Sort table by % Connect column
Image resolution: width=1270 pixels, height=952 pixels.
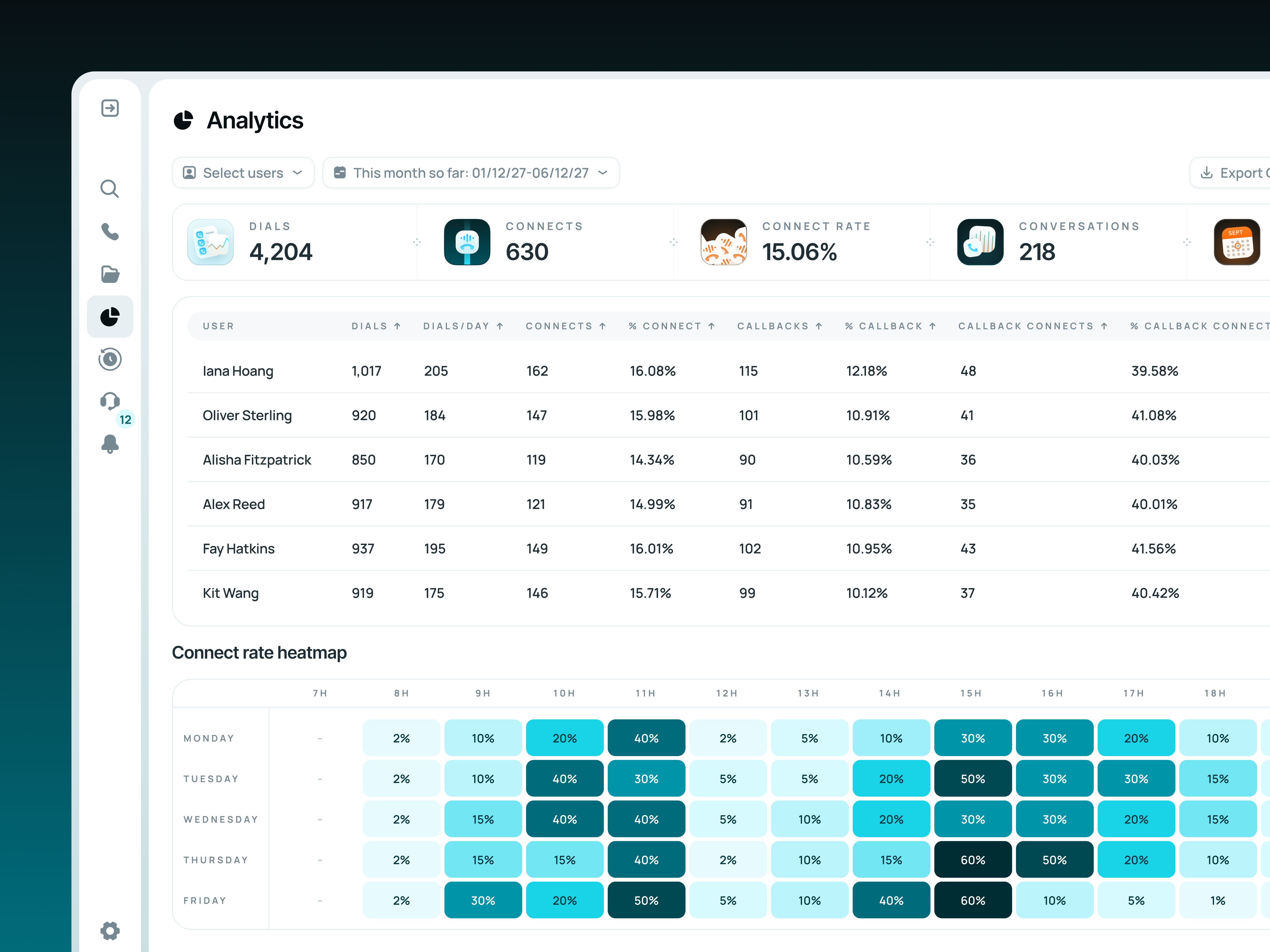coord(672,326)
